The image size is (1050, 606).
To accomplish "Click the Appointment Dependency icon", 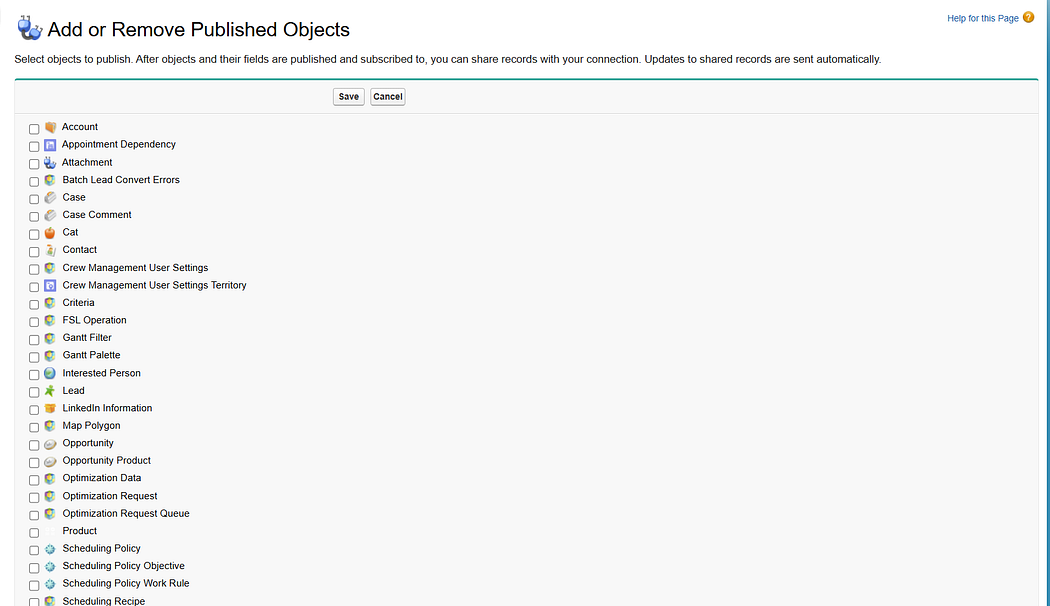I will 50,145.
